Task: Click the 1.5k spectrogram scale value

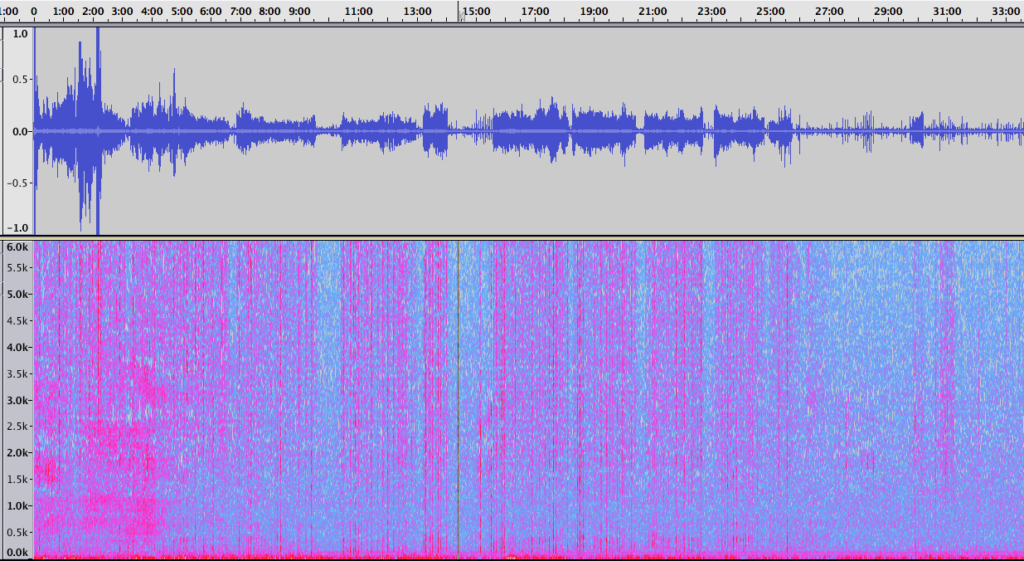Action: (x=18, y=479)
